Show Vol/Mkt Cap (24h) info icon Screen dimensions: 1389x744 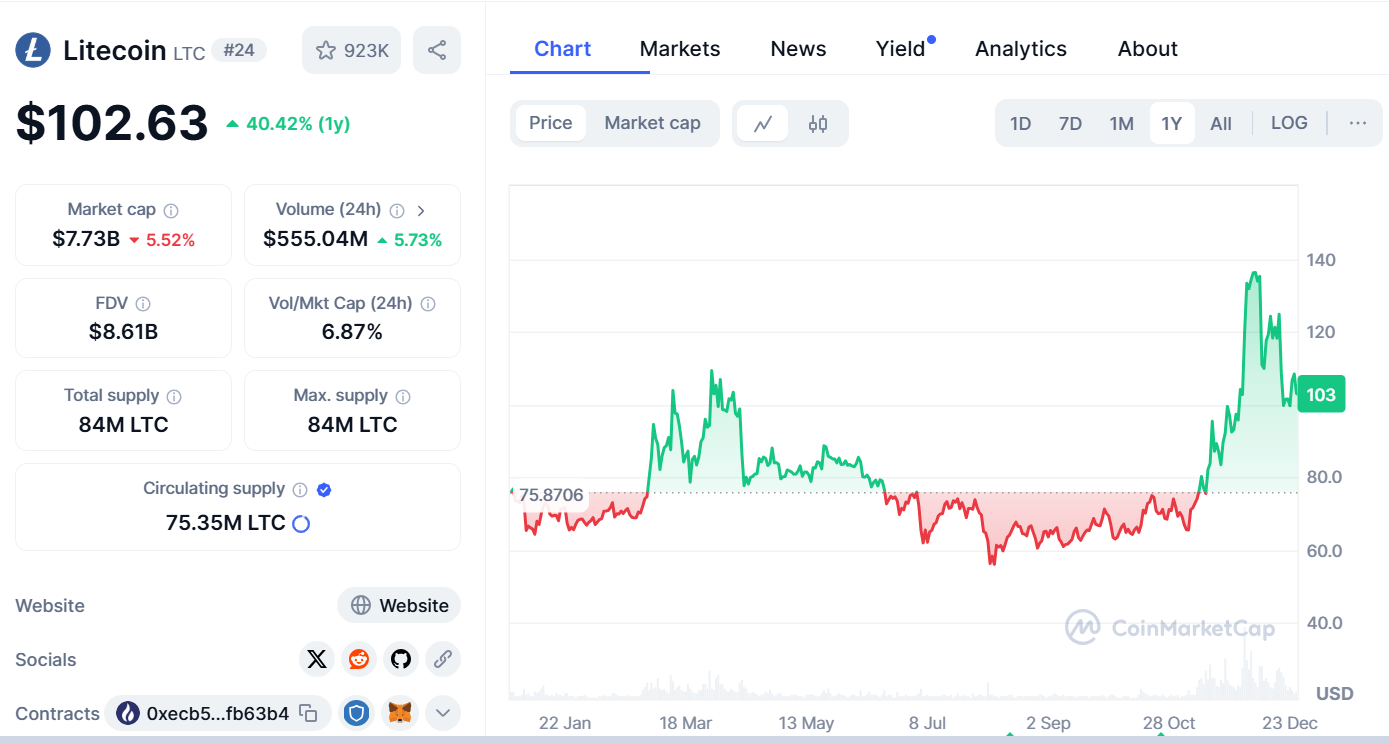pyautogui.click(x=428, y=303)
